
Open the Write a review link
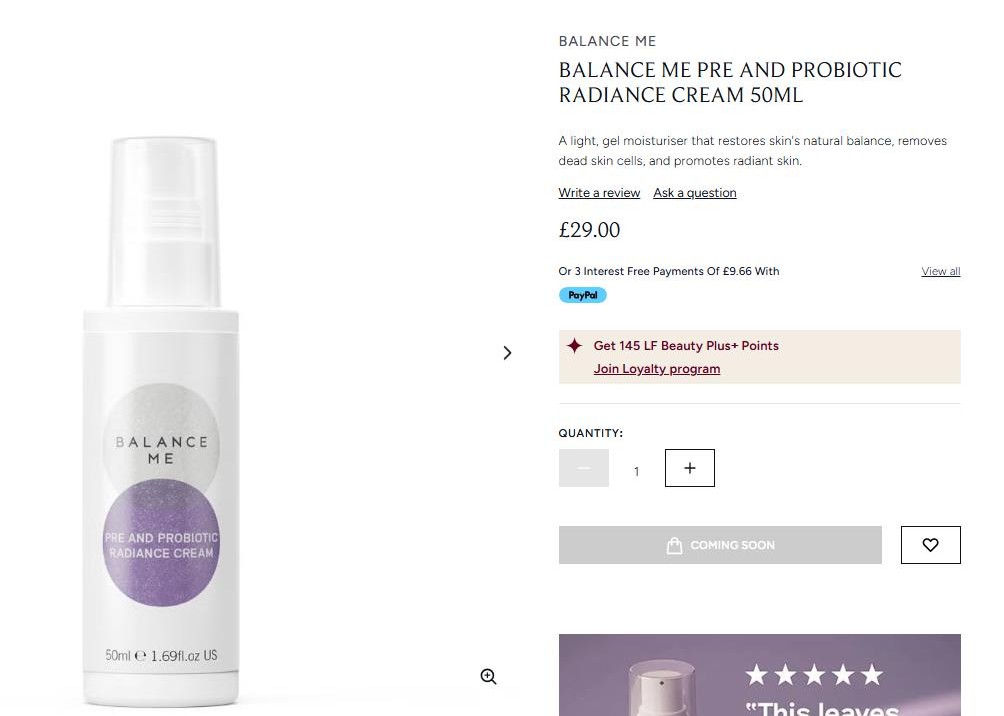[599, 193]
